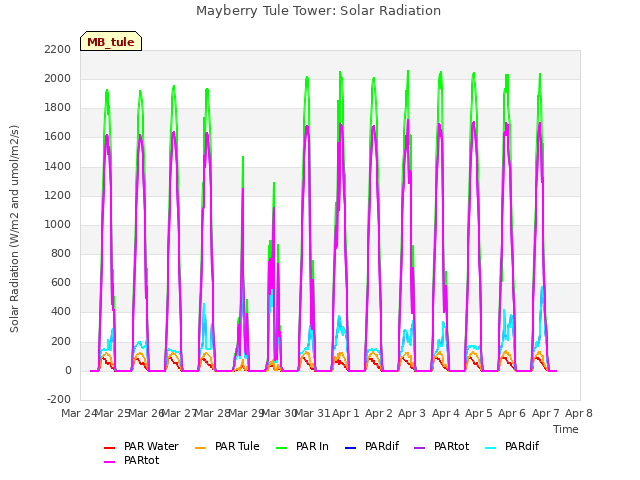Click the 1000 y-axis tick label
640x480 pixels.
(58, 224)
